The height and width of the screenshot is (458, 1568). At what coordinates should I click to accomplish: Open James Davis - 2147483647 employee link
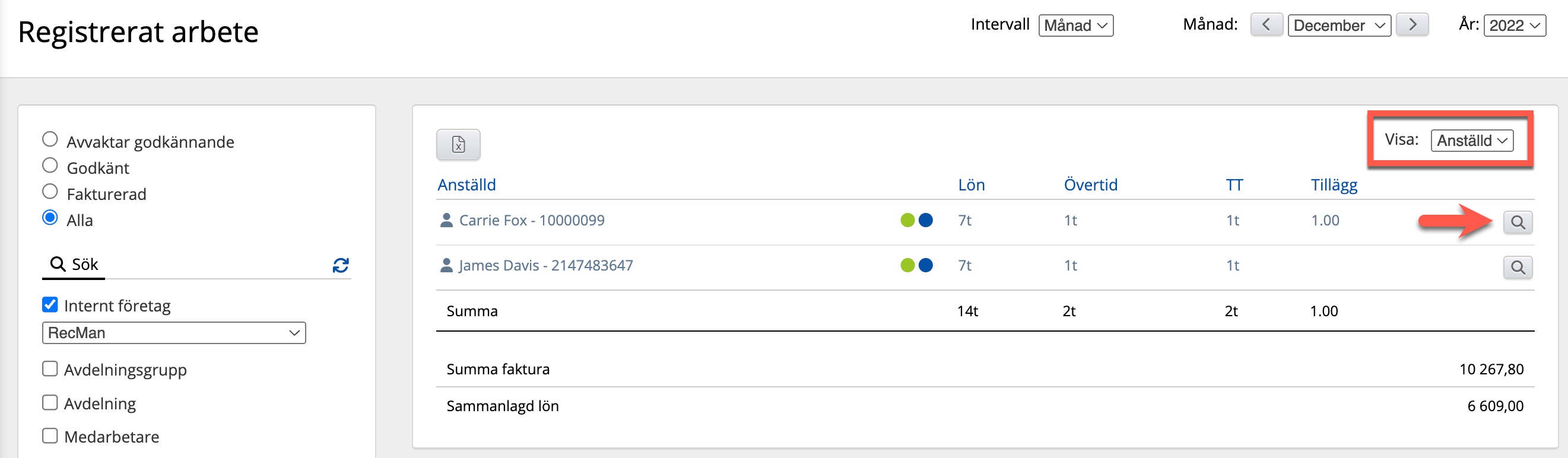click(545, 265)
